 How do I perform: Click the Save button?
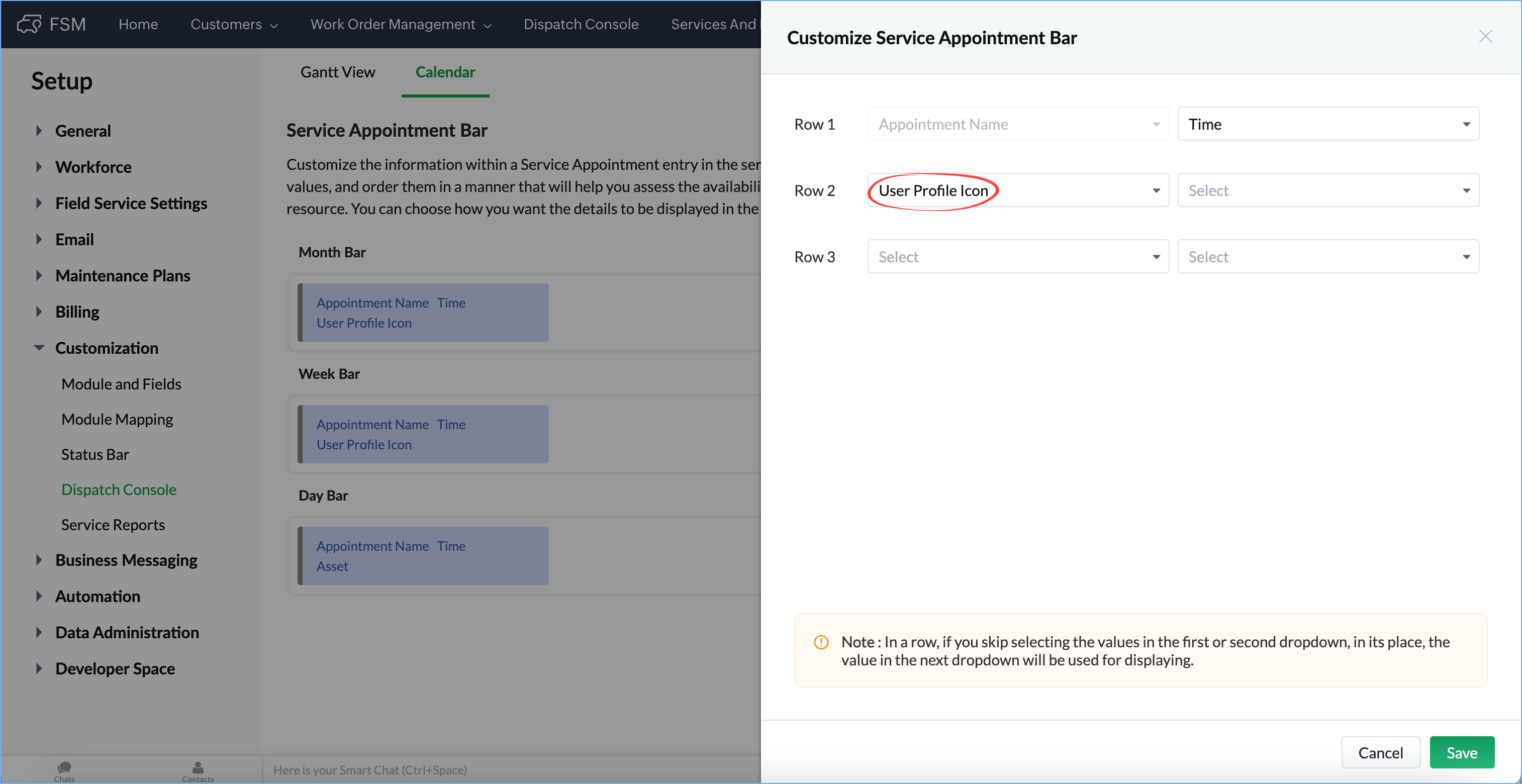tap(1461, 752)
